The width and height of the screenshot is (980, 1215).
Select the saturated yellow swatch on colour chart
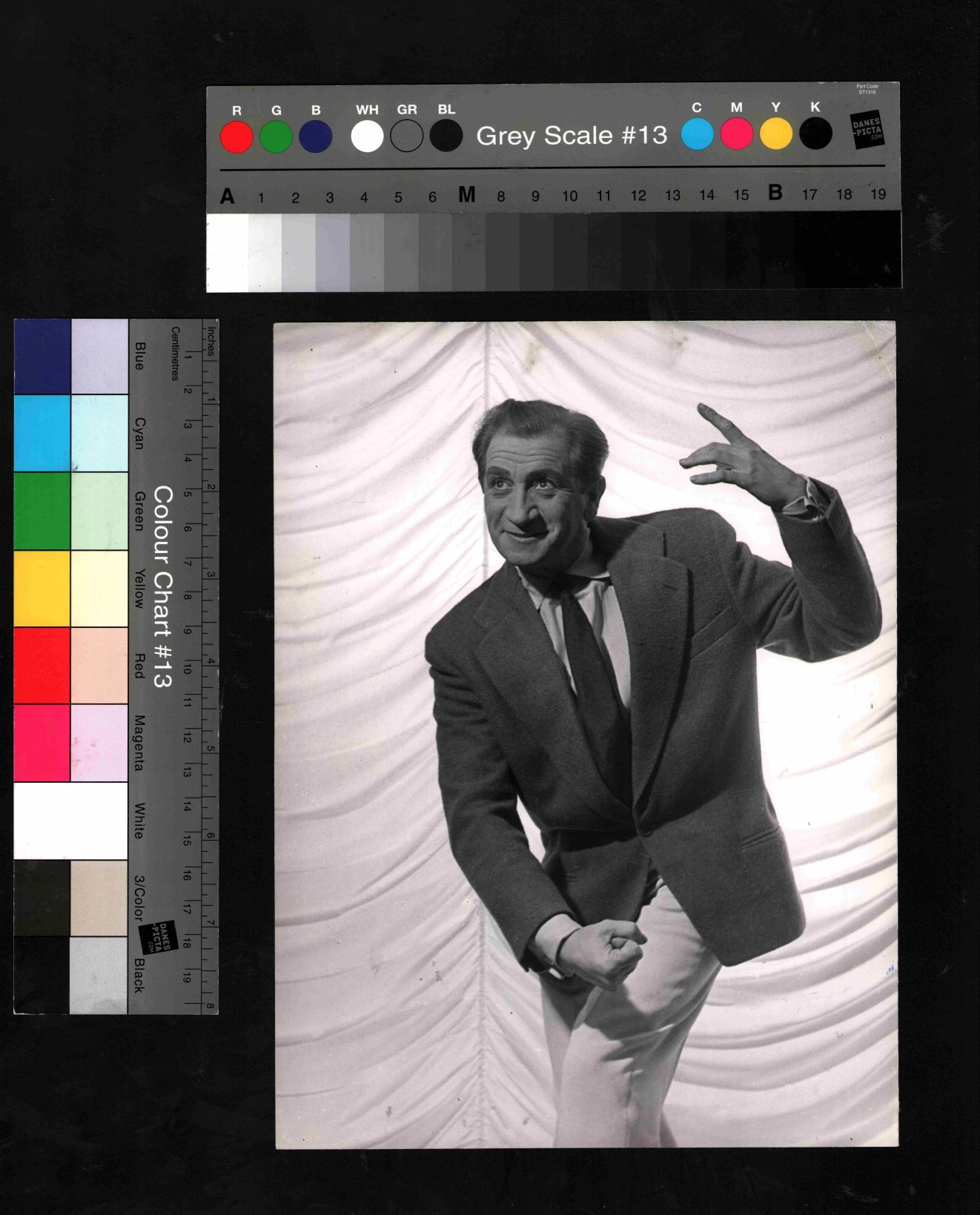(x=42, y=589)
